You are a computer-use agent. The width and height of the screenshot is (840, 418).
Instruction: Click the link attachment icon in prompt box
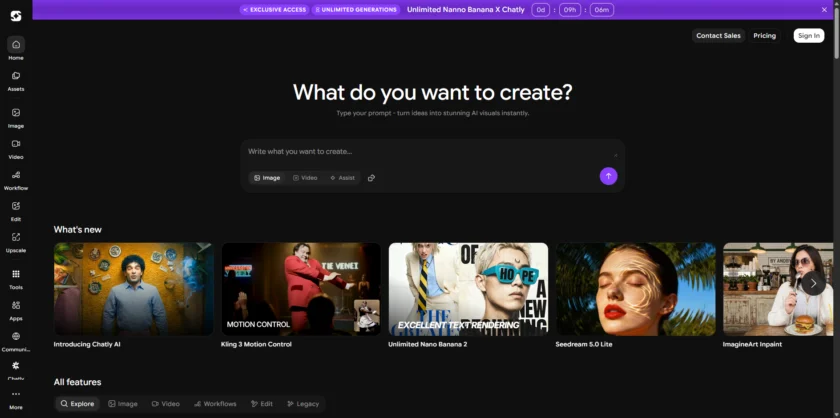click(371, 178)
